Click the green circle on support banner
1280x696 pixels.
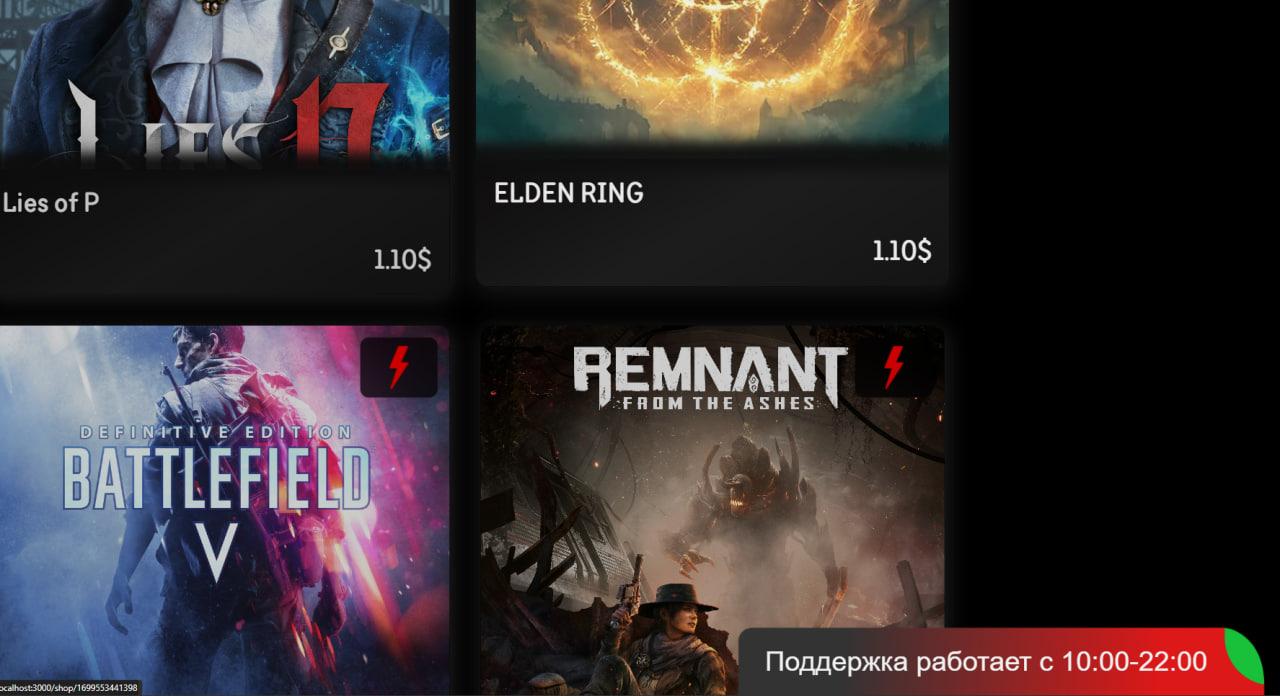[1247, 658]
